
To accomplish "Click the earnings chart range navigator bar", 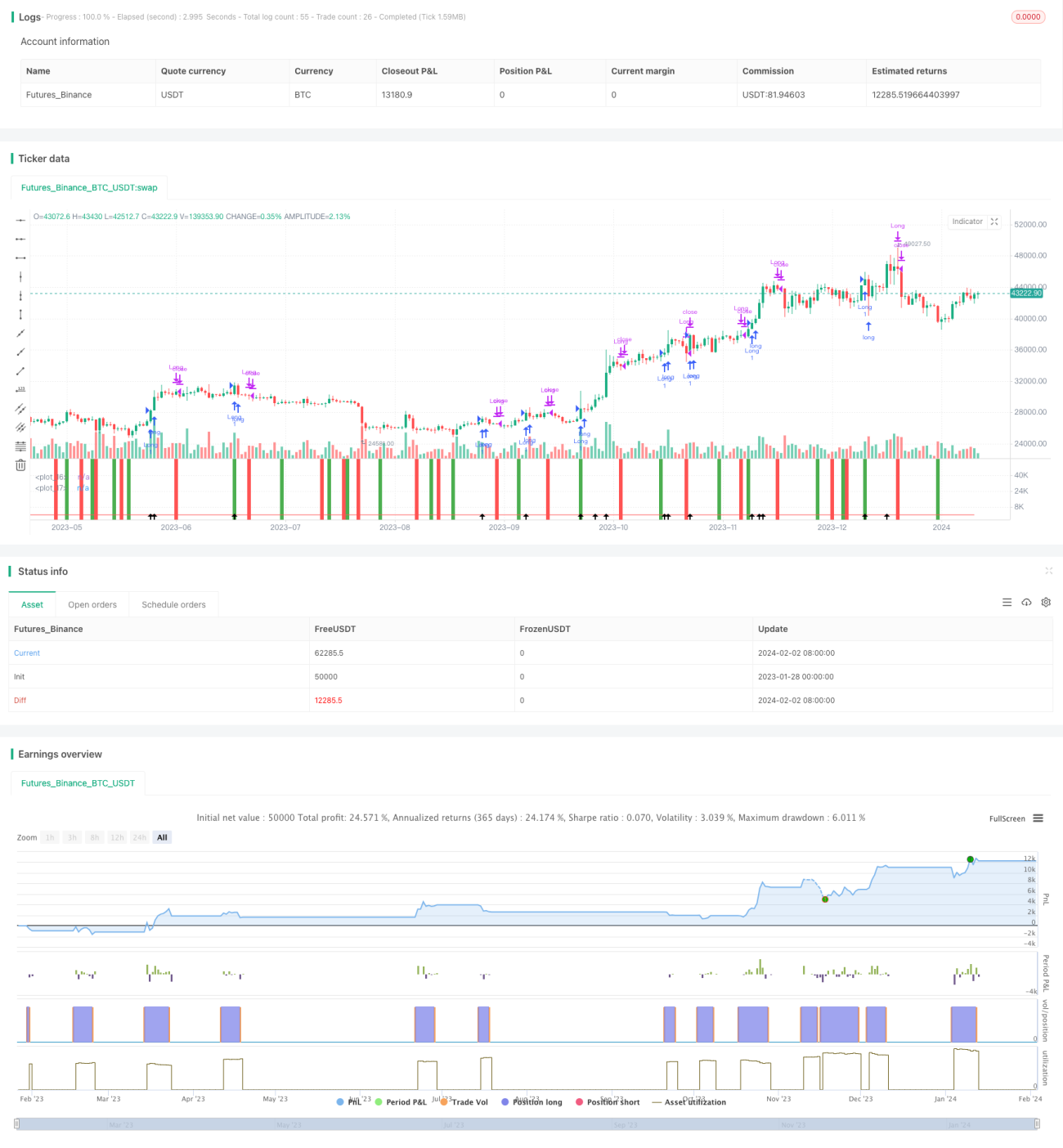I will [x=527, y=1124].
